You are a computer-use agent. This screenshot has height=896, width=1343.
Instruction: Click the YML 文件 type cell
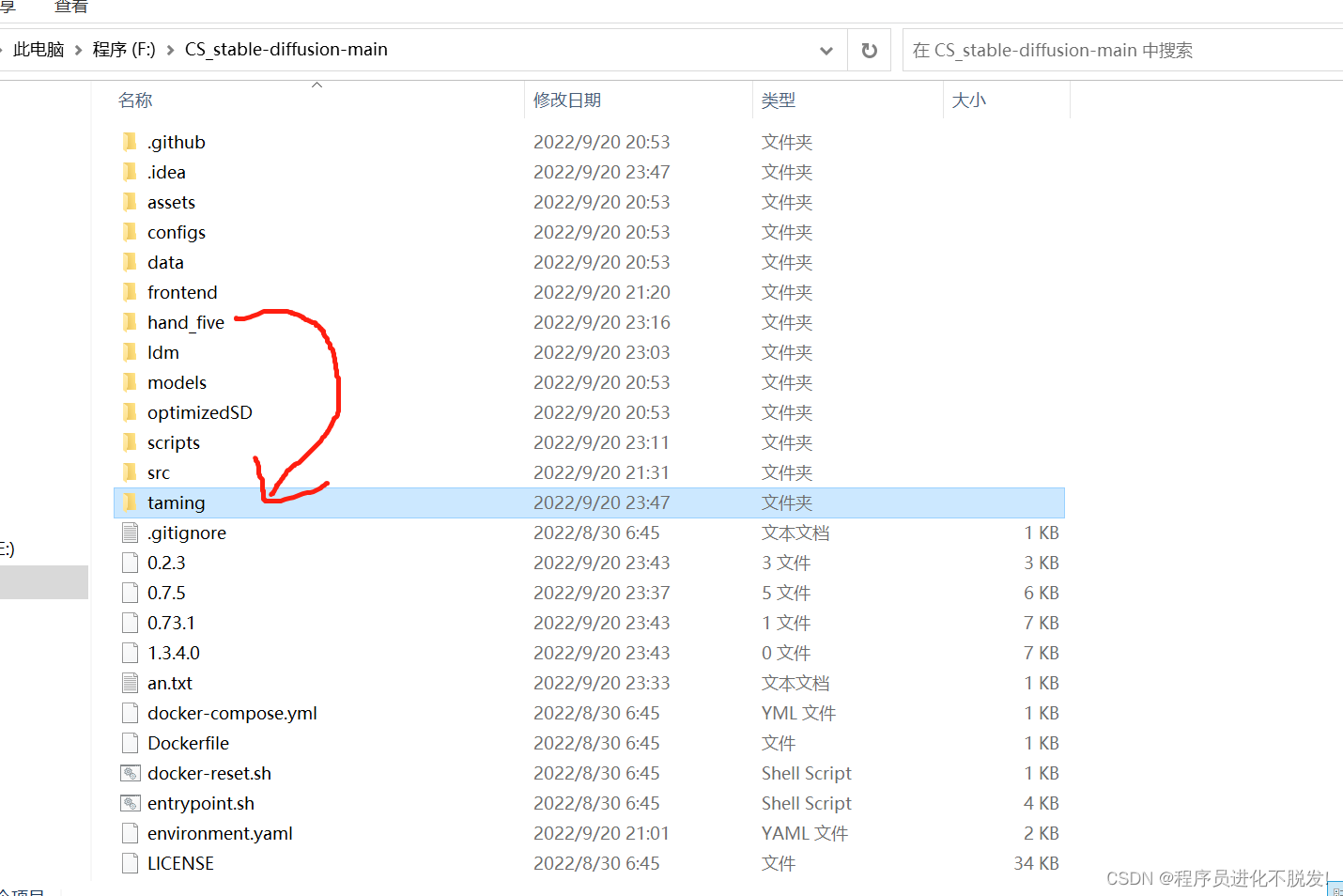(798, 713)
